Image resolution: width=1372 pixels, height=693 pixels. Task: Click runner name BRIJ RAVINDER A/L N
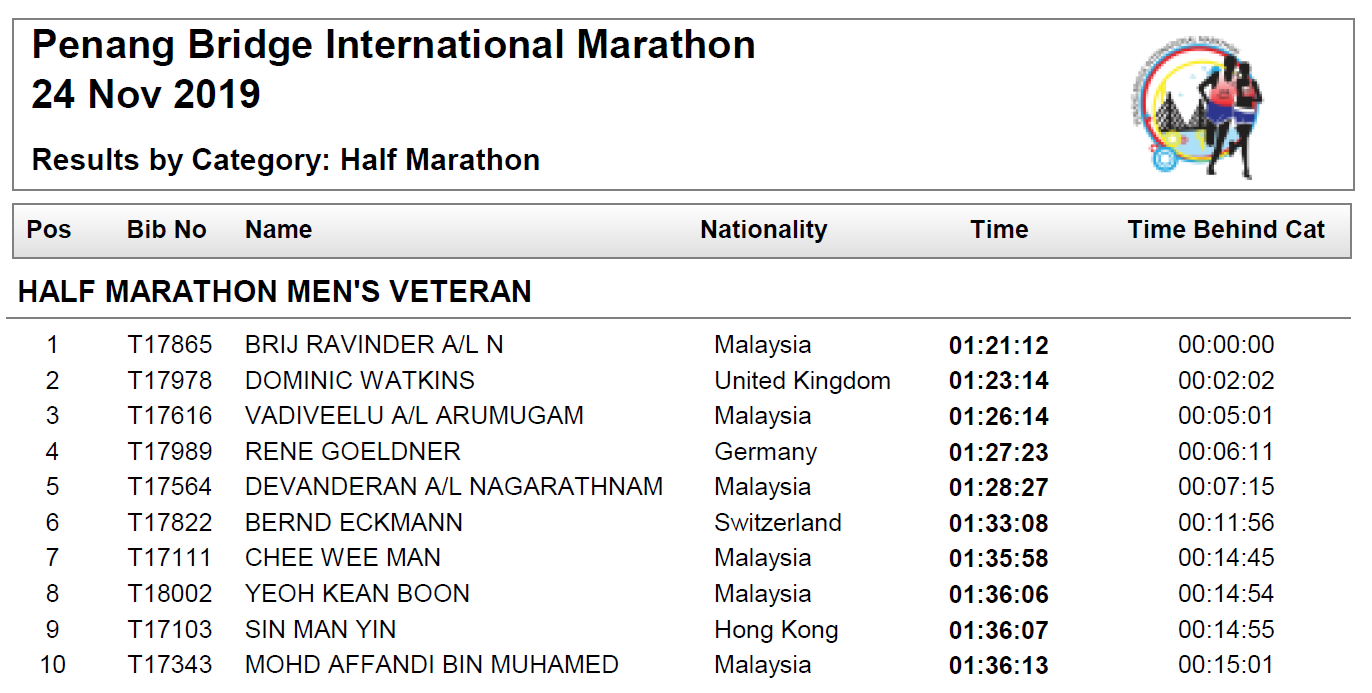(x=374, y=345)
